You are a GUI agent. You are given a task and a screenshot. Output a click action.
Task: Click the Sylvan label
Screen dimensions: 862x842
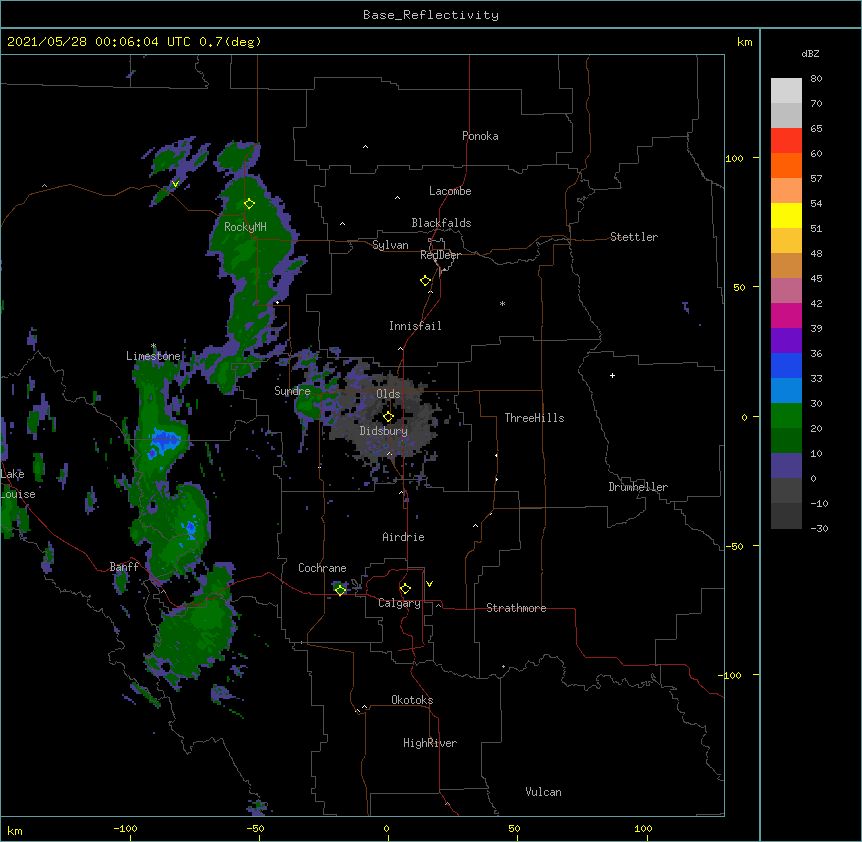tap(390, 245)
